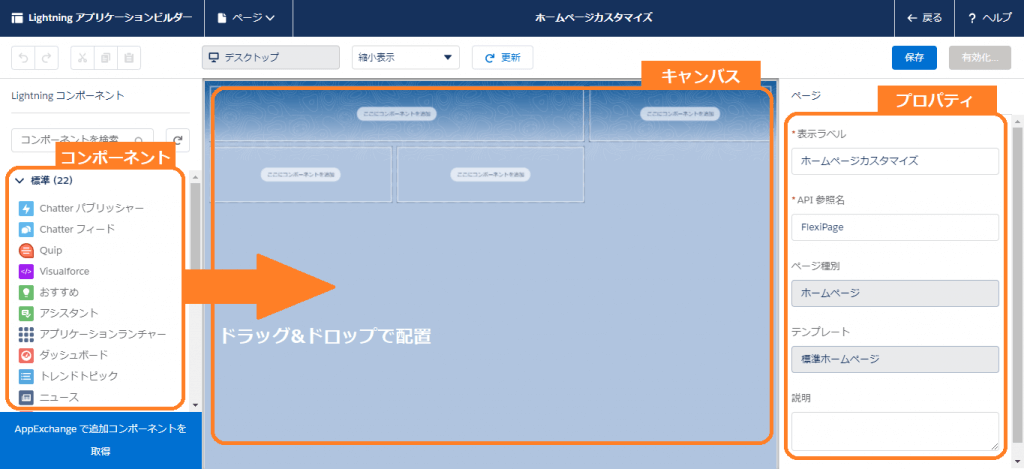Click the 戻る back button
The height and width of the screenshot is (469, 1024).
[x=925, y=18]
